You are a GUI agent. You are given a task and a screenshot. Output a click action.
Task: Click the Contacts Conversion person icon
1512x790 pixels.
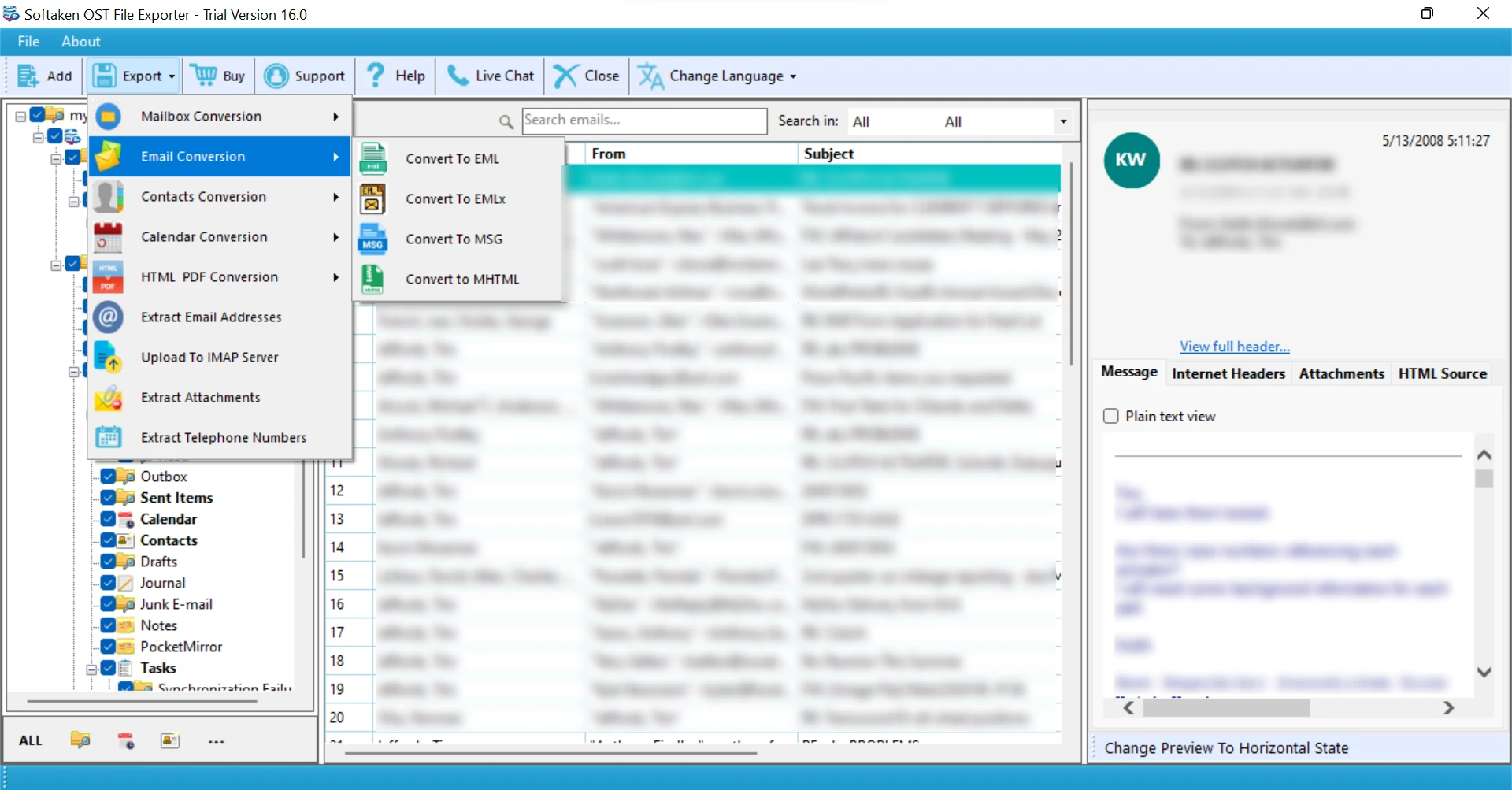109,197
